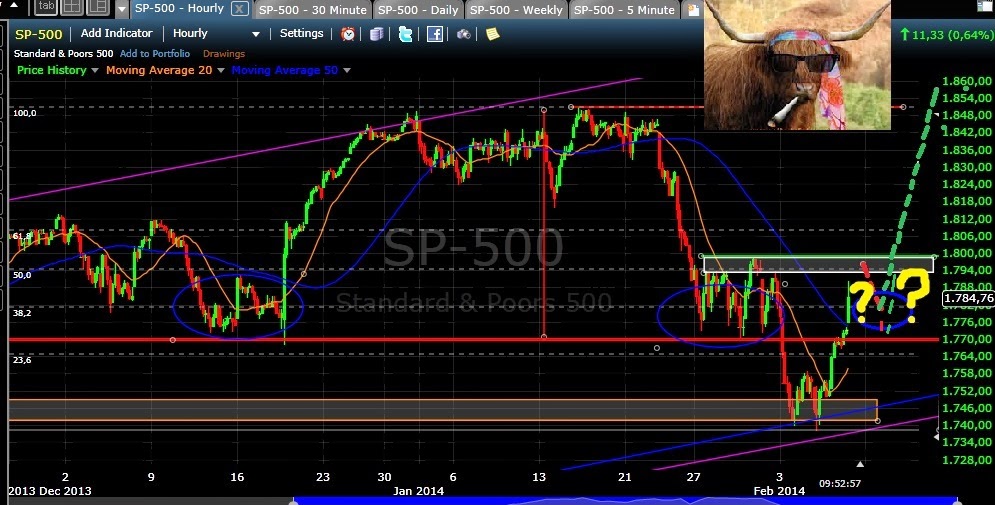Image resolution: width=995 pixels, height=505 pixels.
Task: Click the 61,8 Fibonacci level label
Action: pos(22,236)
